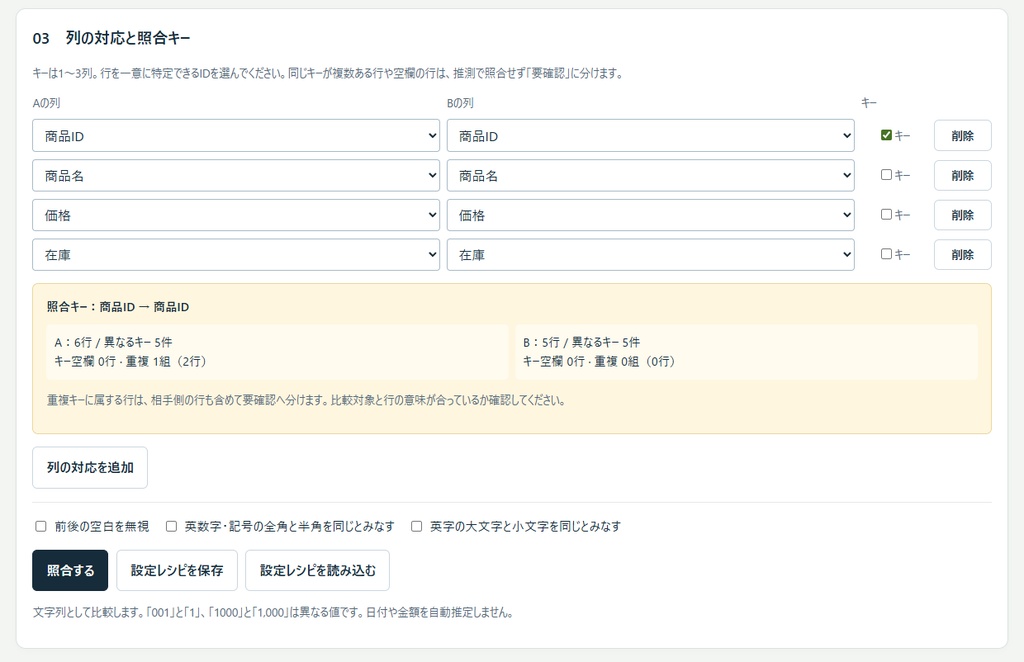The width and height of the screenshot is (1024, 662).
Task: Open the Aの列 dropdown showing 在庫
Action: click(x=236, y=255)
